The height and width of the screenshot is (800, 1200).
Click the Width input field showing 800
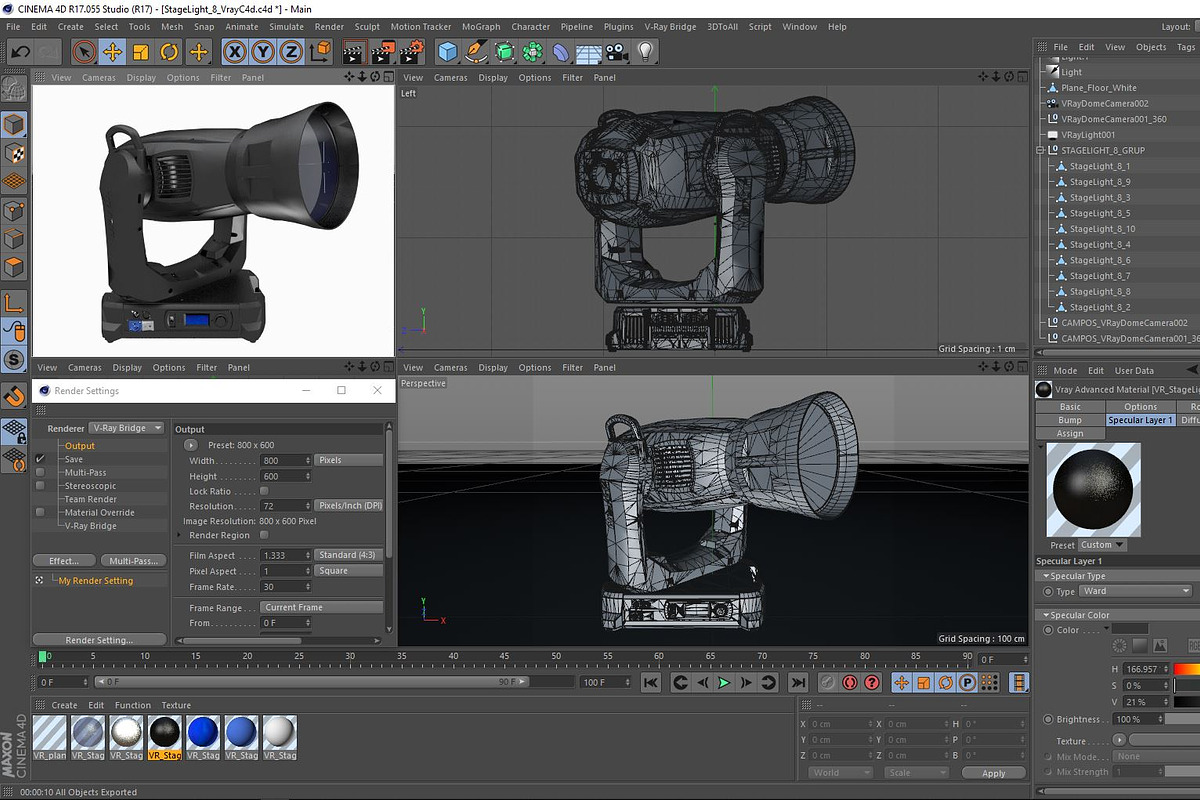point(285,460)
